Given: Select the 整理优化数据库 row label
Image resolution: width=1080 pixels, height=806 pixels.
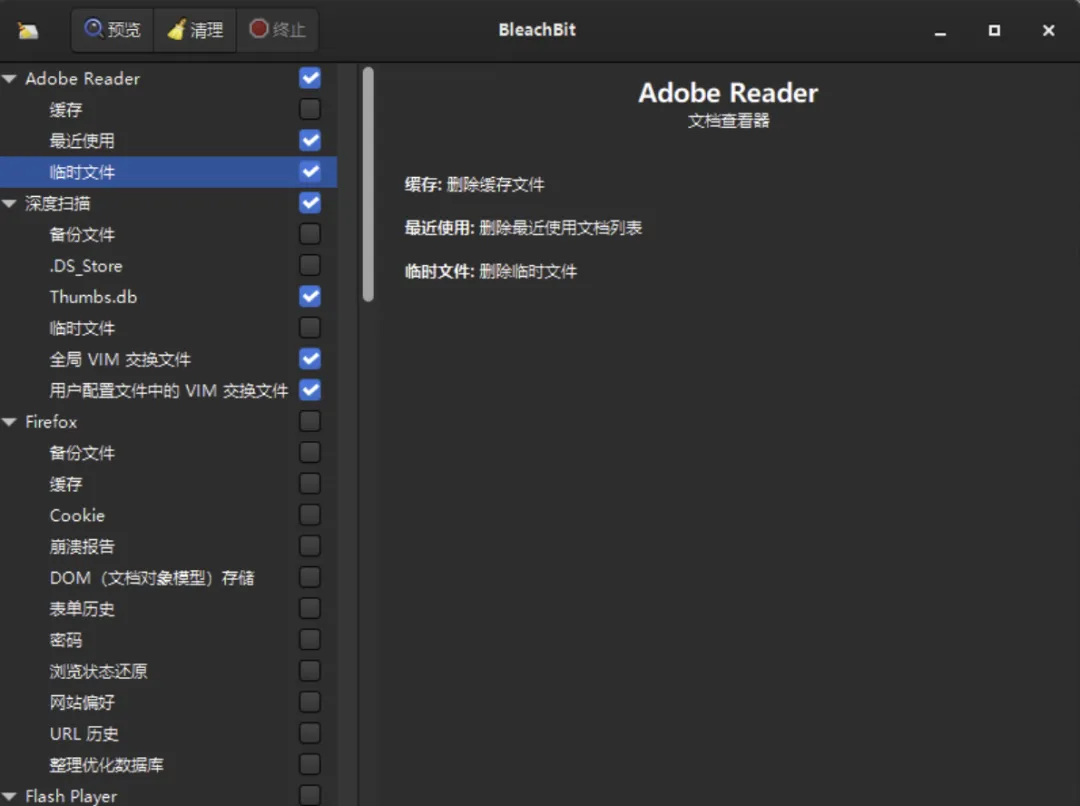Looking at the screenshot, I should coord(107,765).
